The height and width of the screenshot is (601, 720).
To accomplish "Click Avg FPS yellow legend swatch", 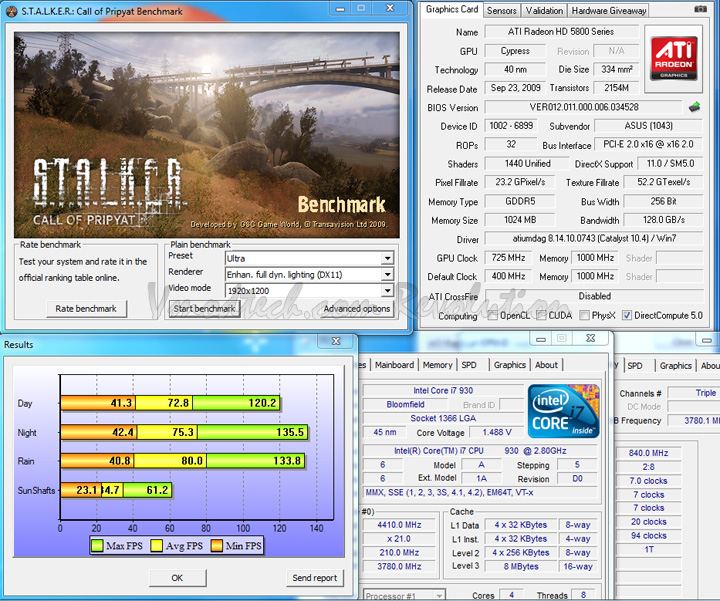I will [157, 545].
